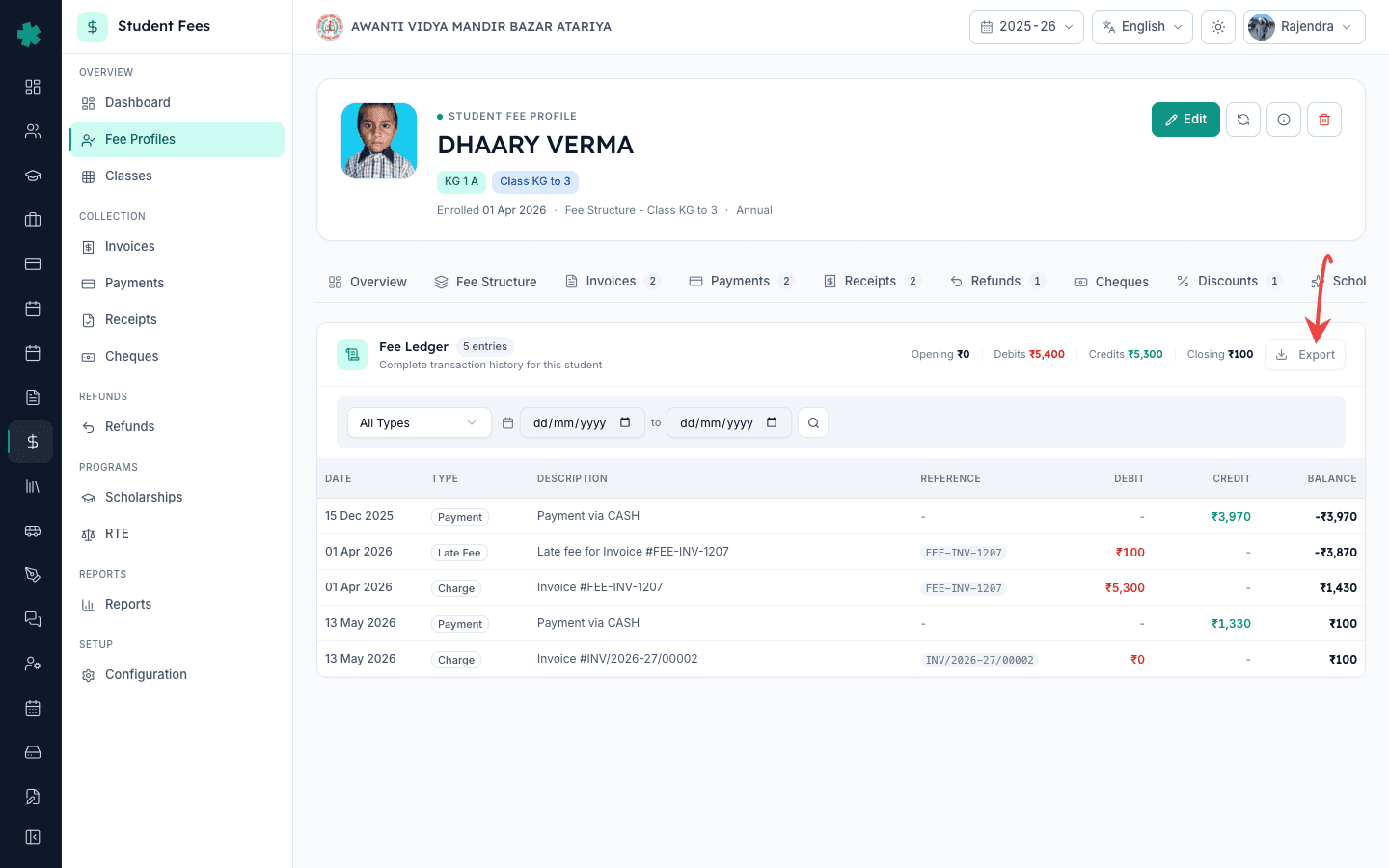Screen dimensions: 1389x868
Task: Open Configuration in the sidebar
Action: pos(177,675)
